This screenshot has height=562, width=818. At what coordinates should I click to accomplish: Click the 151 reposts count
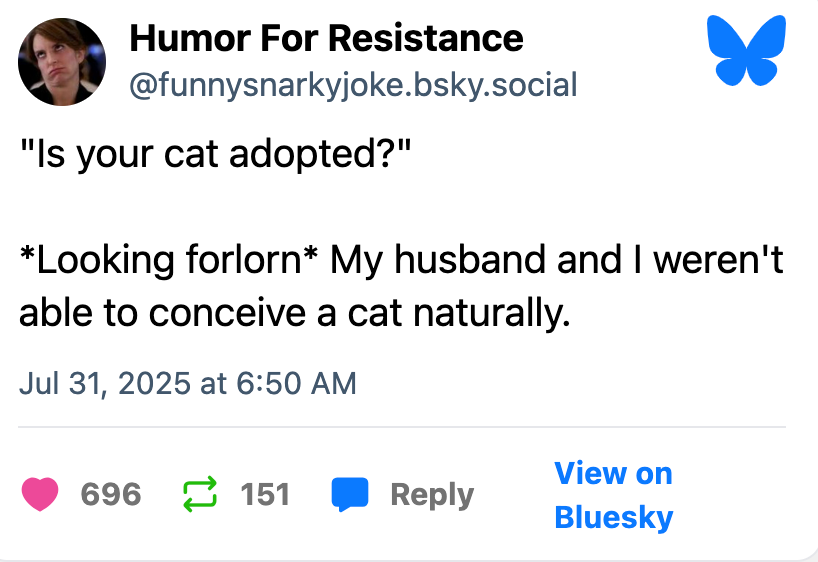(265, 494)
